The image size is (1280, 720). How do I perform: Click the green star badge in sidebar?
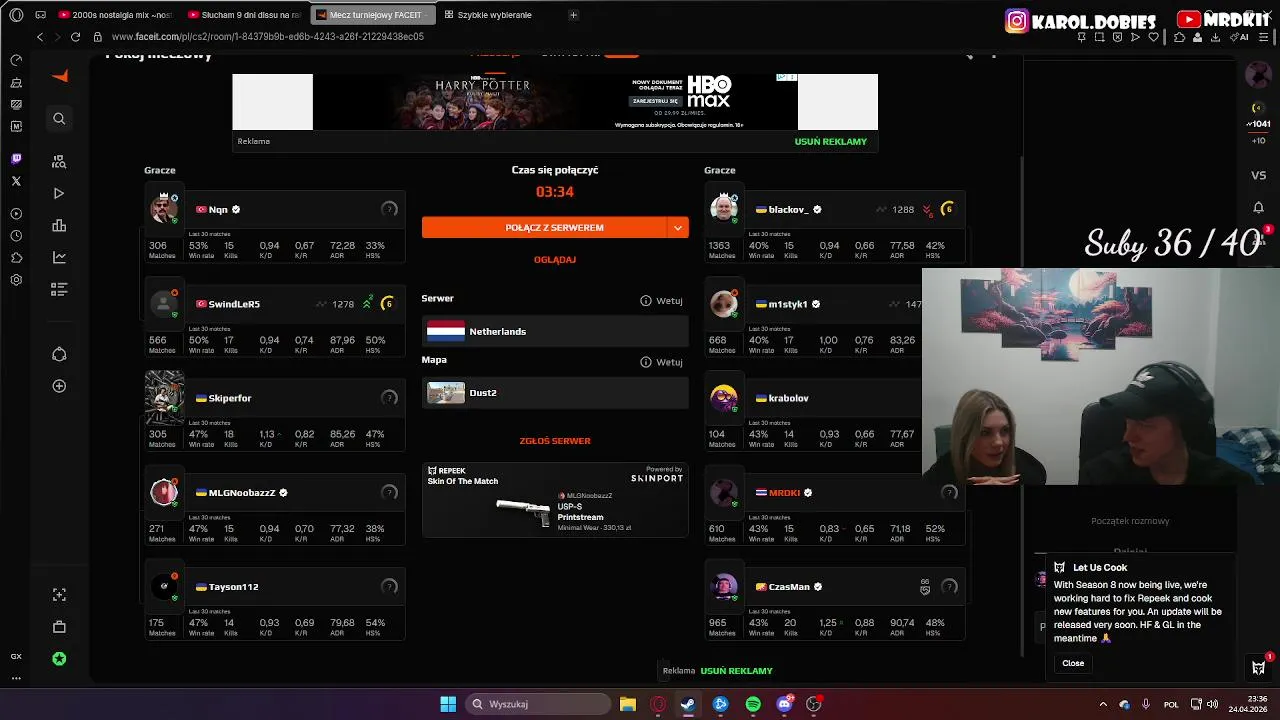point(59,659)
